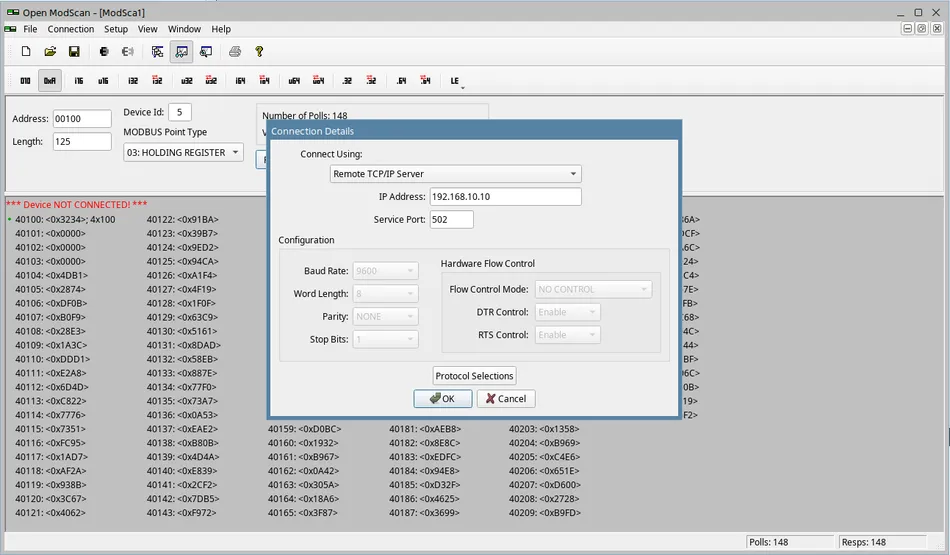The image size is (950, 555).
Task: Click the Polls: 148 status bar entry
Action: pos(790,542)
